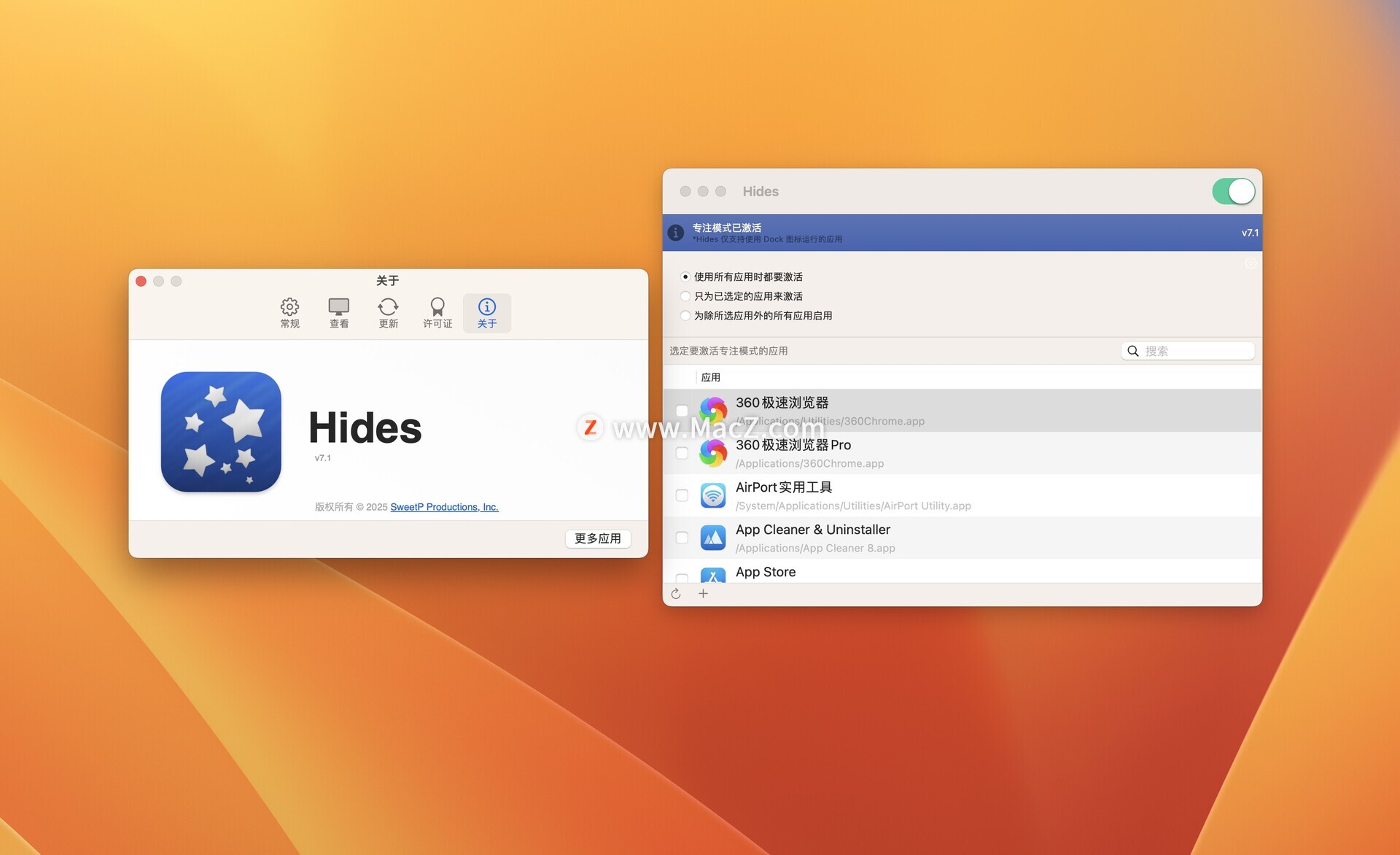Click the 专注模式已激活 banner text
Screen dimensions: 1400x855
click(x=726, y=228)
